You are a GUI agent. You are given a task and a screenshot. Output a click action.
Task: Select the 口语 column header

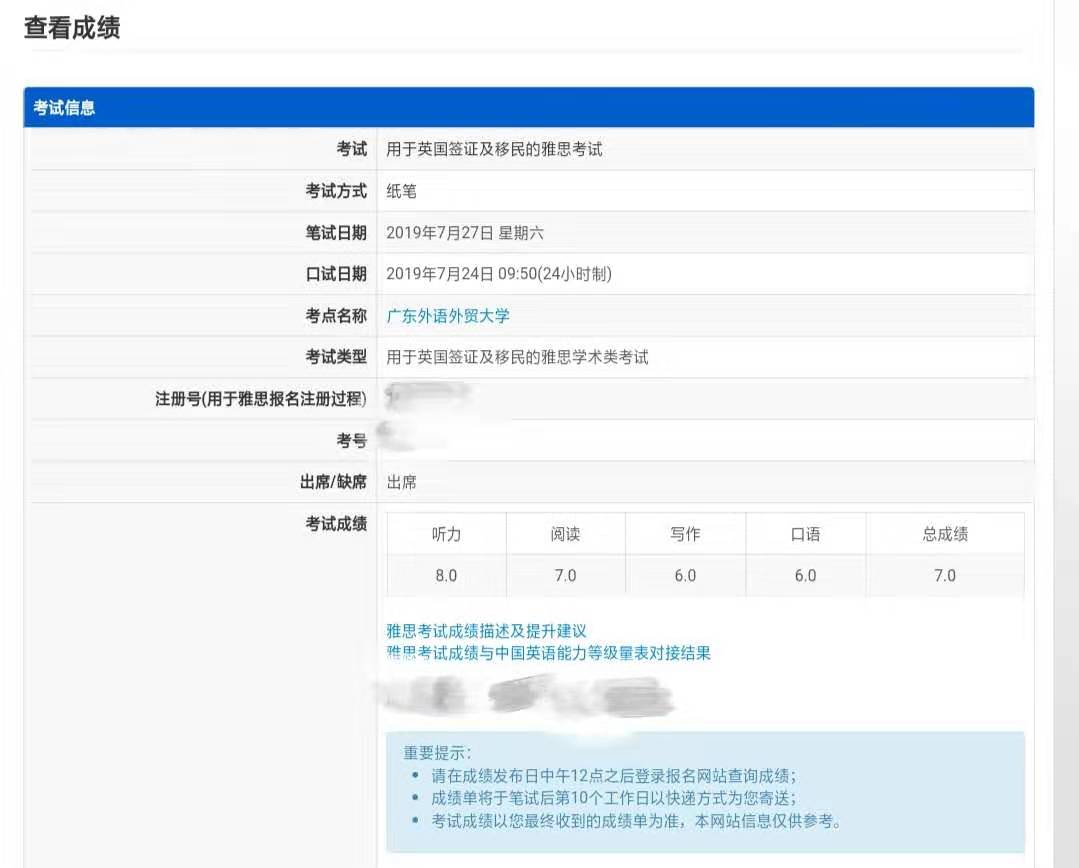point(805,533)
